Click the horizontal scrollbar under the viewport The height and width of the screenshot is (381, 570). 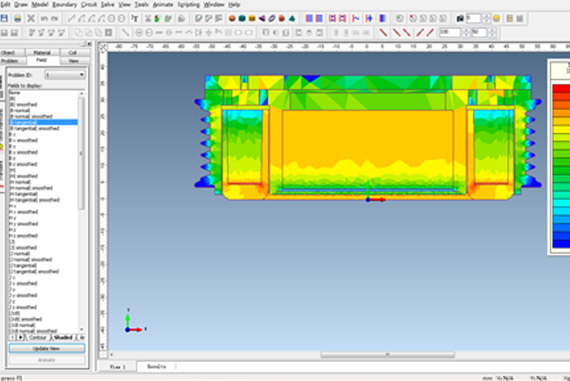pyautogui.click(x=387, y=354)
